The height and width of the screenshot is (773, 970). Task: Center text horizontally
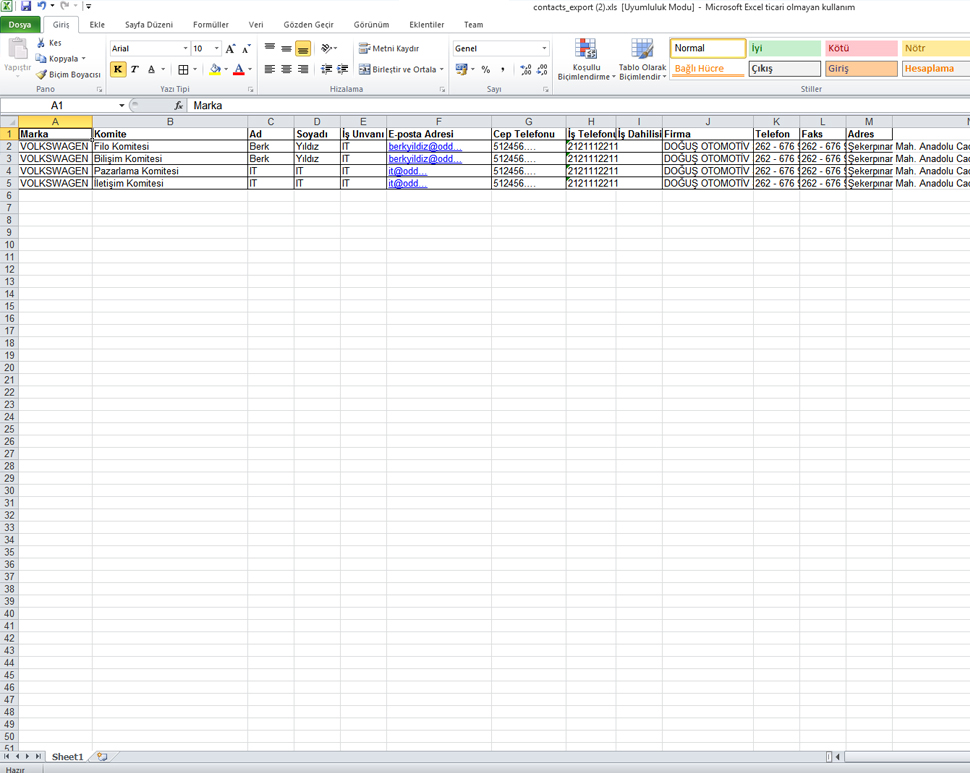pyautogui.click(x=286, y=69)
